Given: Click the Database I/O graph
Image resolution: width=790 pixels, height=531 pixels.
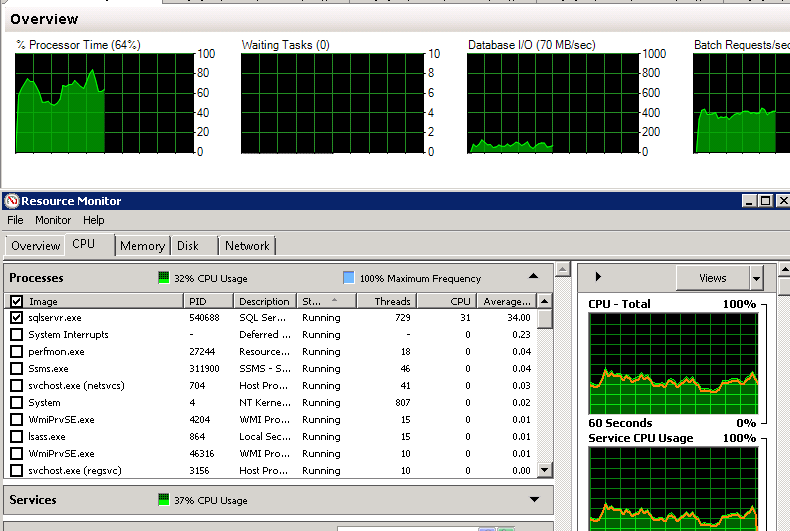Looking at the screenshot, I should pyautogui.click(x=553, y=103).
